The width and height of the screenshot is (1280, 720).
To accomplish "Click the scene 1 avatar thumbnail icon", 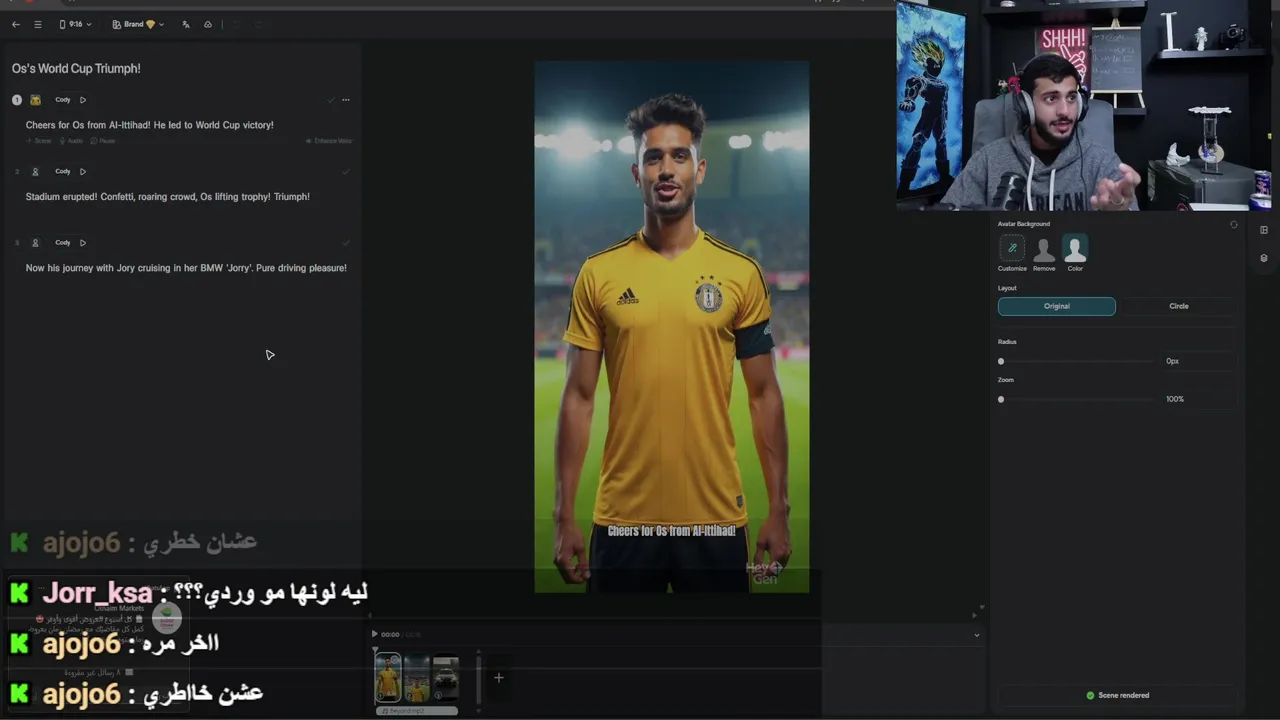I will pos(35,100).
